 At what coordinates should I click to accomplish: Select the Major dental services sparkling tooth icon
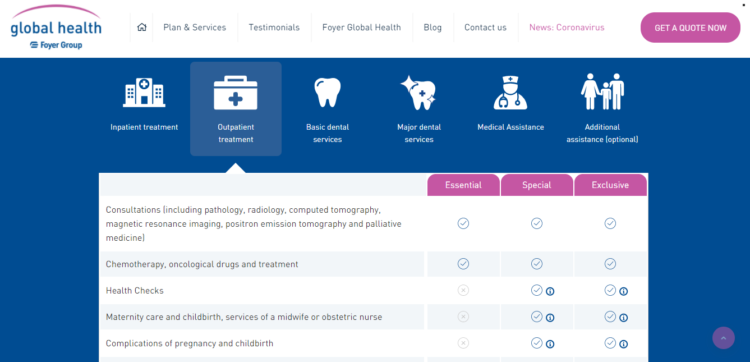tap(419, 93)
